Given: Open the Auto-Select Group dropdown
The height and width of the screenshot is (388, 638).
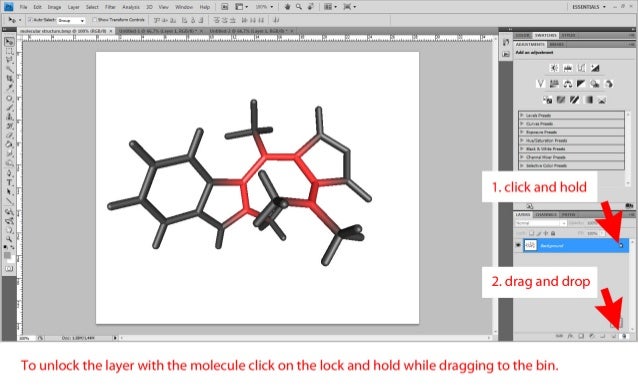Looking at the screenshot, I should coord(71,20).
